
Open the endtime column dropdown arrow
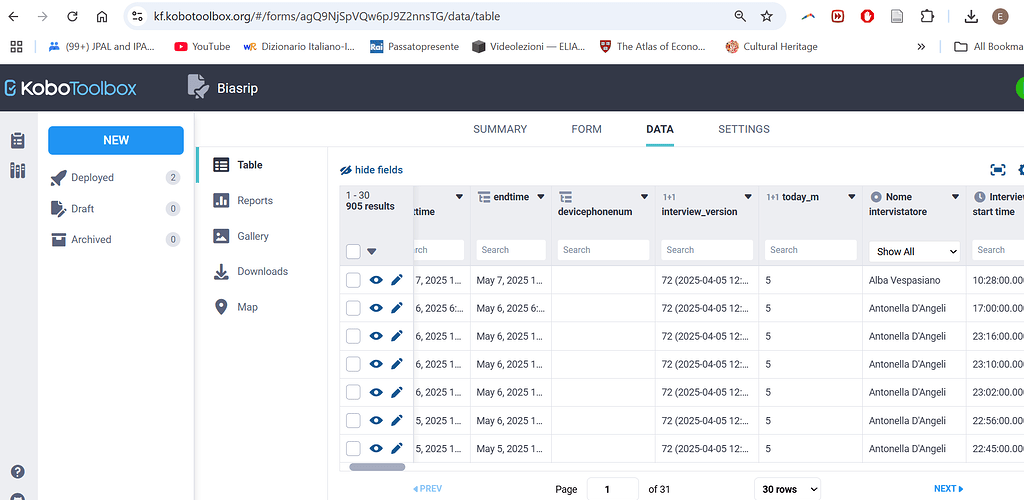click(x=541, y=197)
